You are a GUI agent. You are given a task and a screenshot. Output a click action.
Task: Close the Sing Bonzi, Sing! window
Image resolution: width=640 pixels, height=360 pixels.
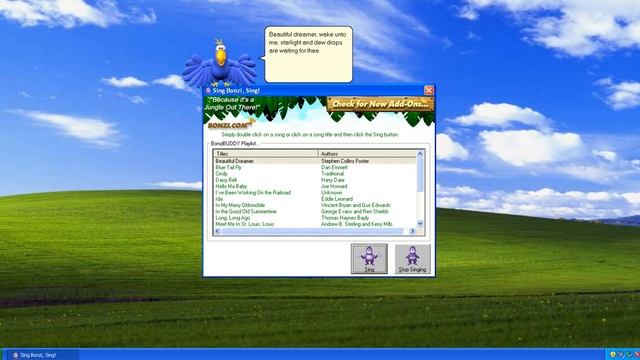429,90
